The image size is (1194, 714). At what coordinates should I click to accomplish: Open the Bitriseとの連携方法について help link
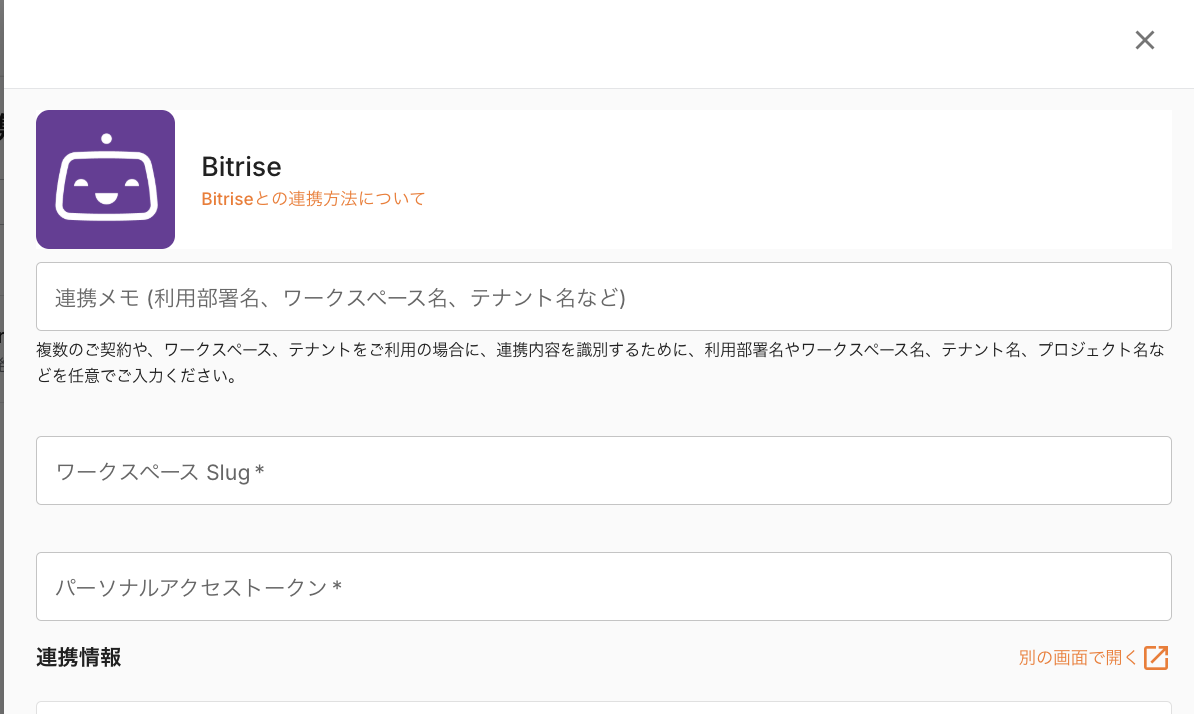click(x=313, y=199)
